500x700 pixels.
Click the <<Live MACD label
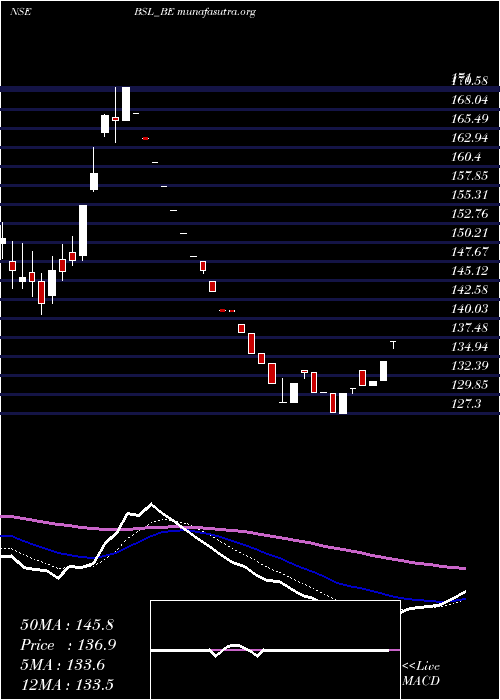(421, 674)
